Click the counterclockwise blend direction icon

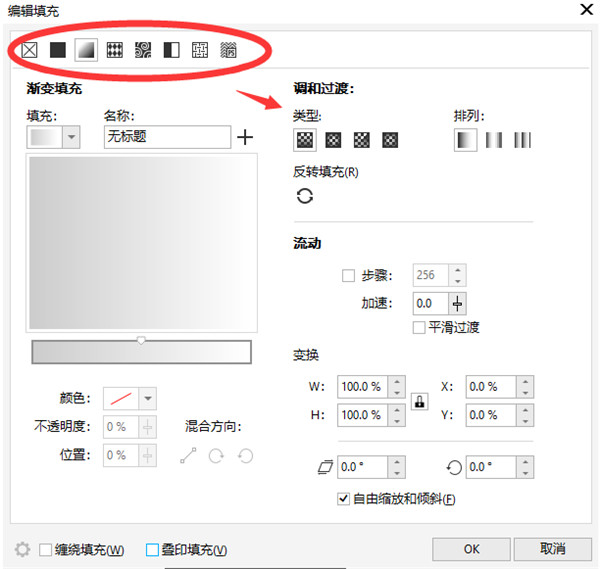[x=245, y=455]
